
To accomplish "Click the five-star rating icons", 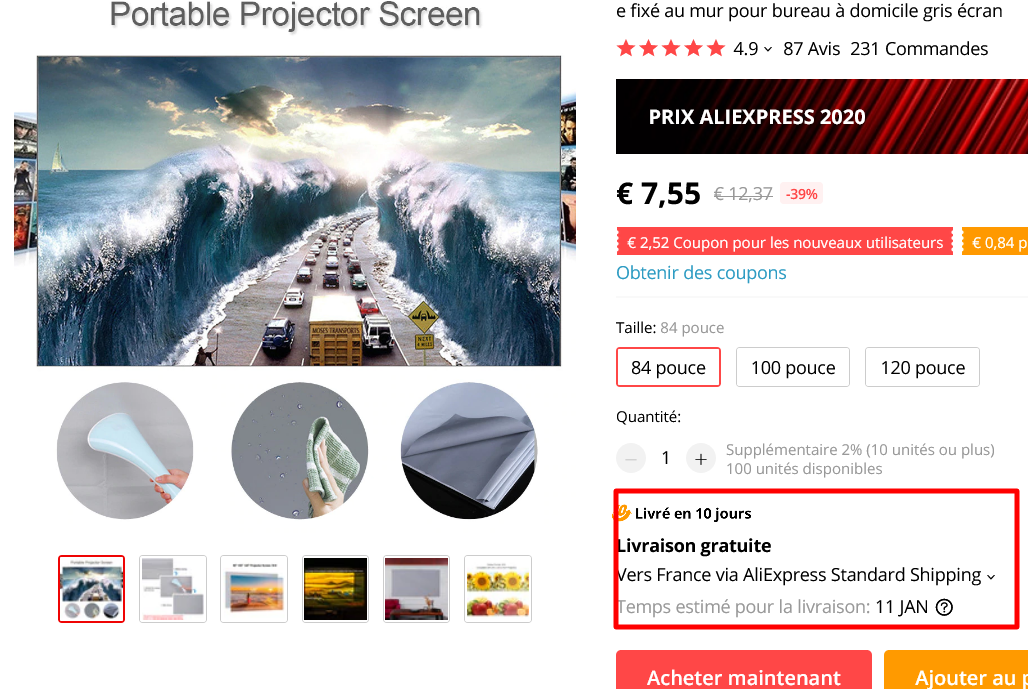I will pyautogui.click(x=671, y=49).
